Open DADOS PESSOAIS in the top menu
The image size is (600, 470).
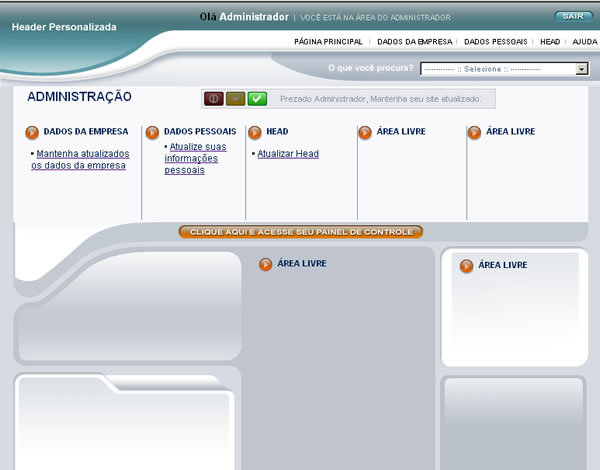[496, 42]
